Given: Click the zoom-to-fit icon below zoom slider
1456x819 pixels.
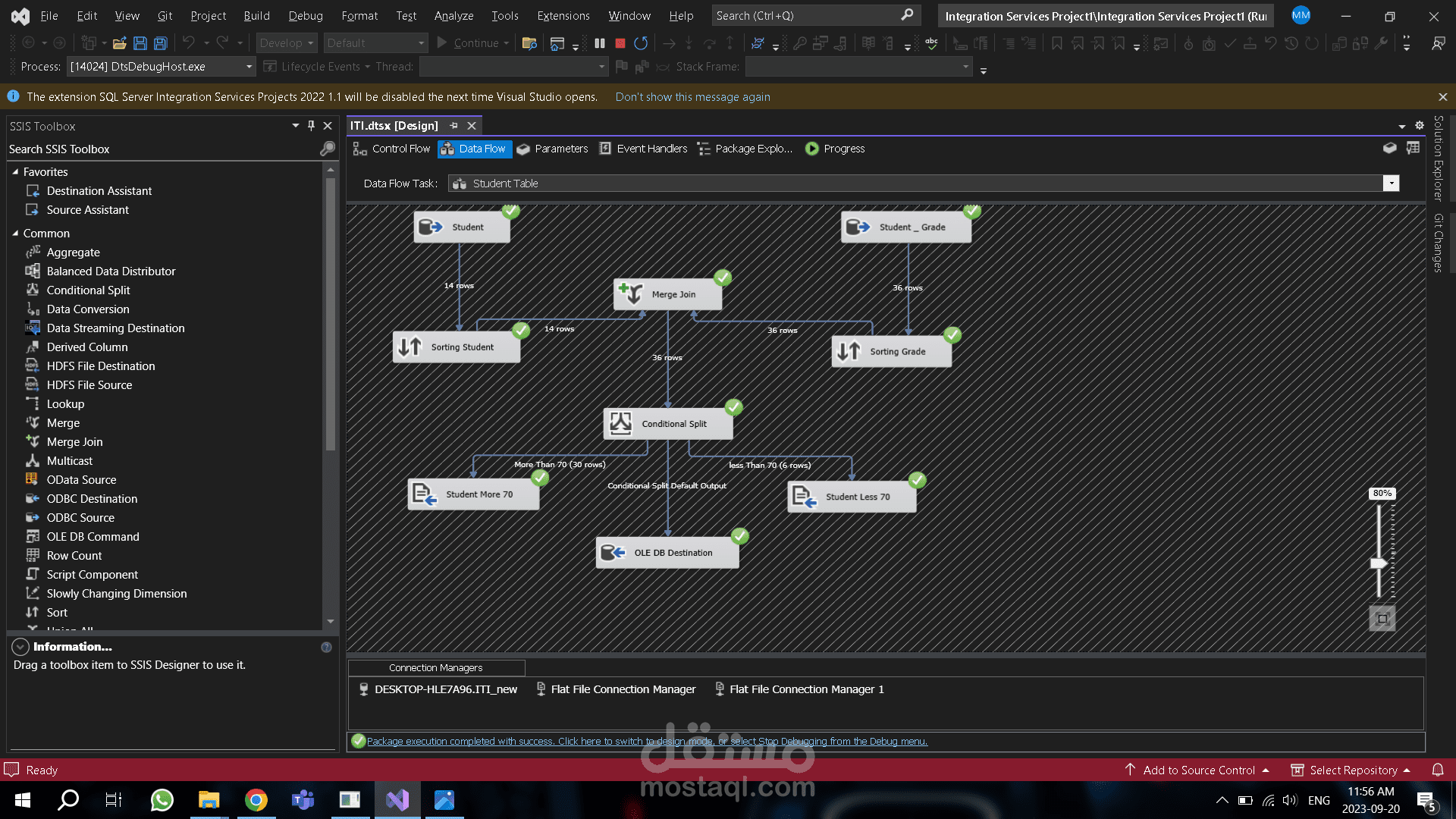Looking at the screenshot, I should pos(1382,619).
